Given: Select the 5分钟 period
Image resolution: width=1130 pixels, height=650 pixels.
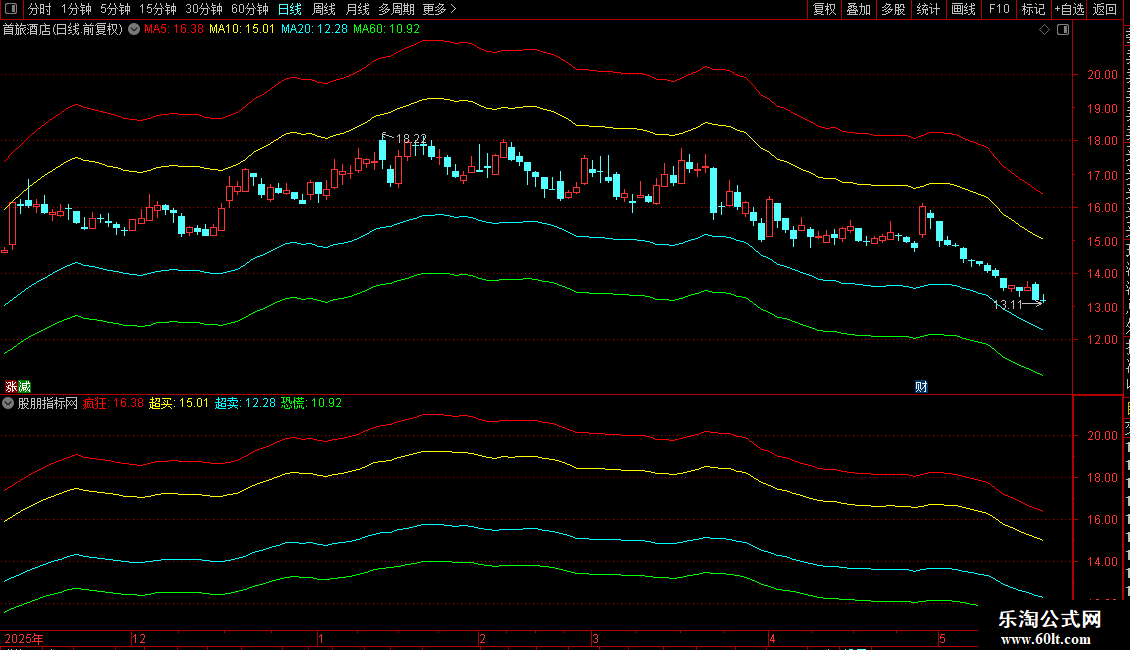Looking at the screenshot, I should coord(115,9).
